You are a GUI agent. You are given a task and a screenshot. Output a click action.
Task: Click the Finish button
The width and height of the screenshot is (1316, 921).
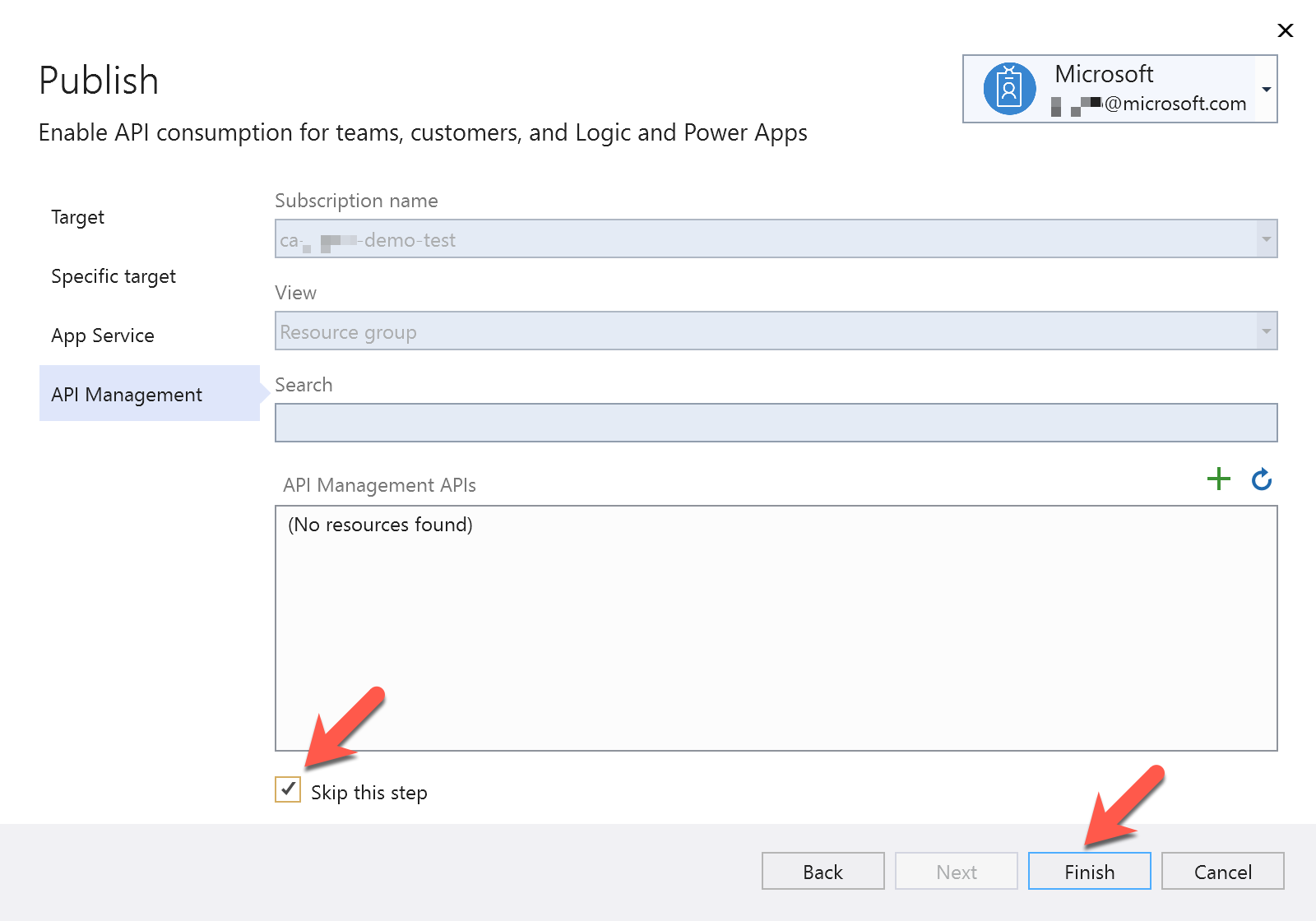click(x=1089, y=871)
